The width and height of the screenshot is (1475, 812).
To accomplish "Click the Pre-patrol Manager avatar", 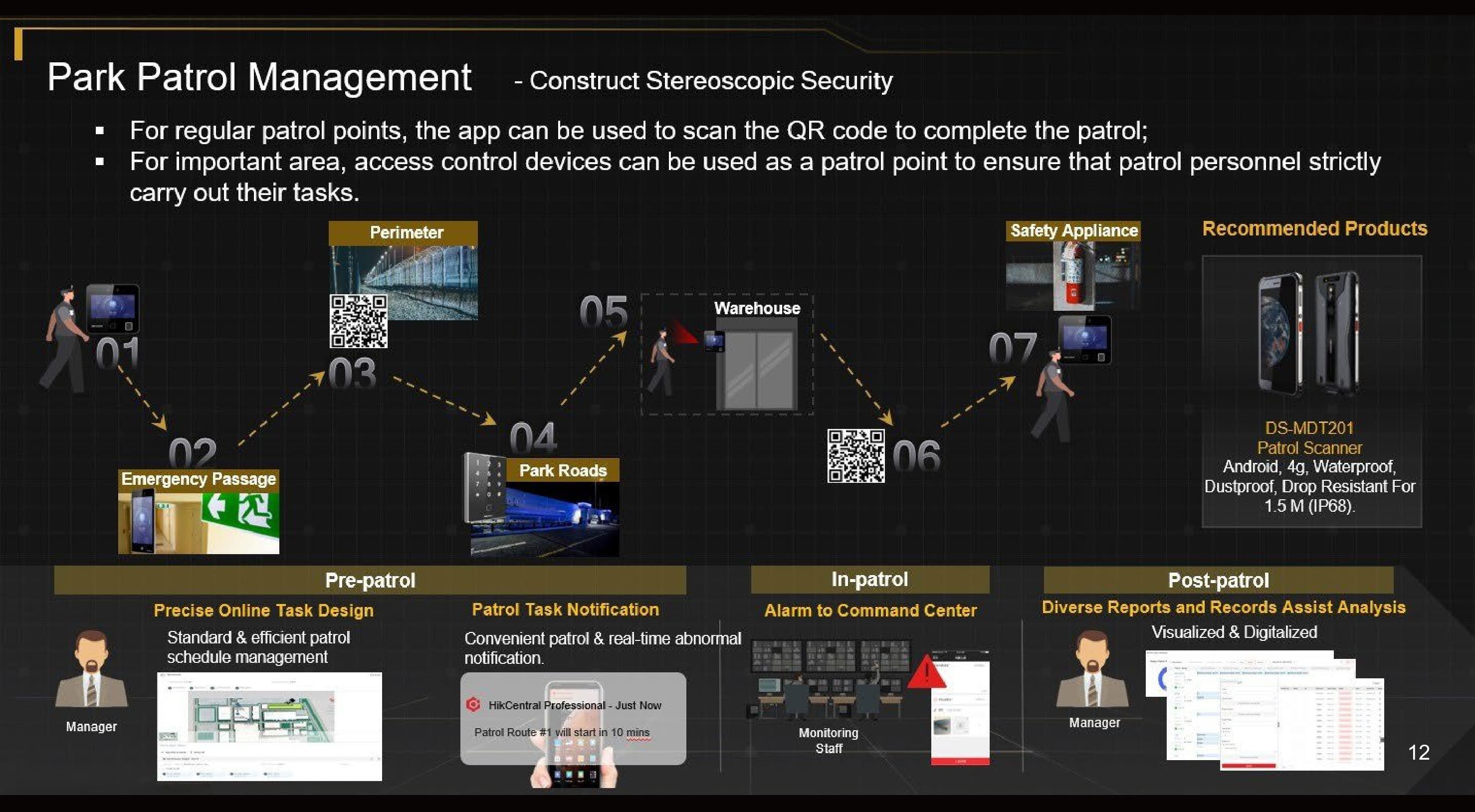I will (92, 669).
